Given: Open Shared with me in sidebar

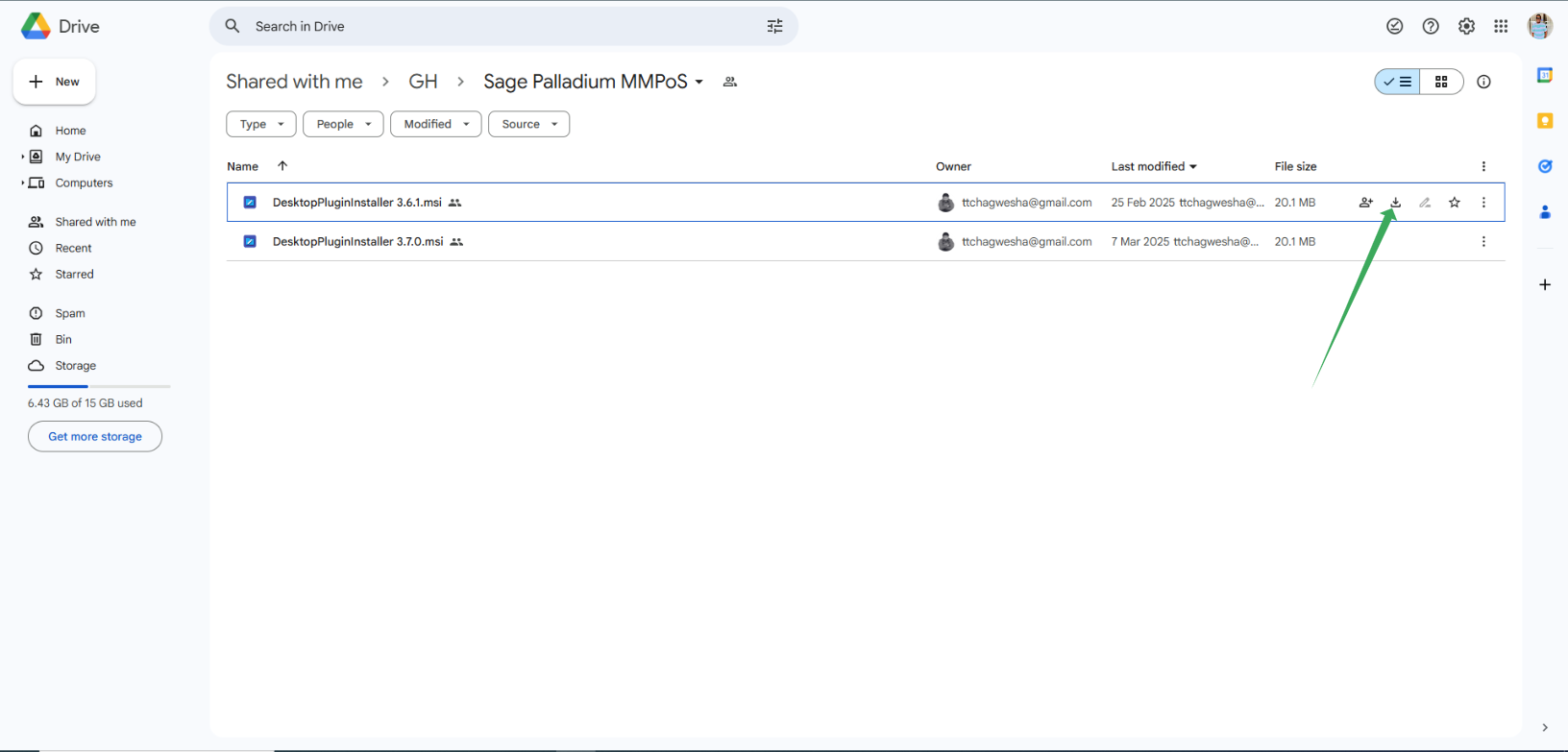Looking at the screenshot, I should click(x=95, y=222).
